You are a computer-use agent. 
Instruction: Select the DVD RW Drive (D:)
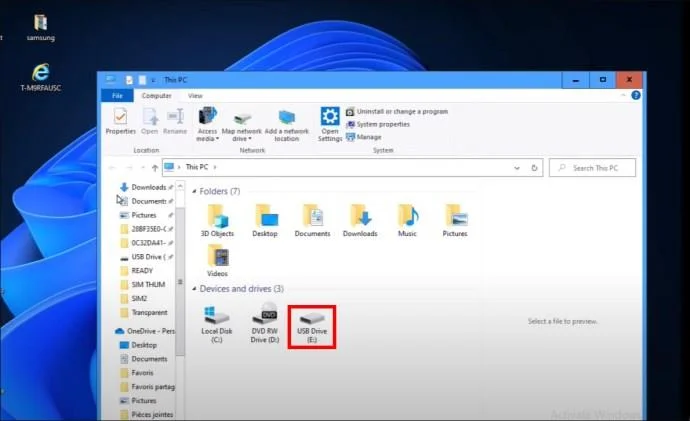(x=264, y=324)
